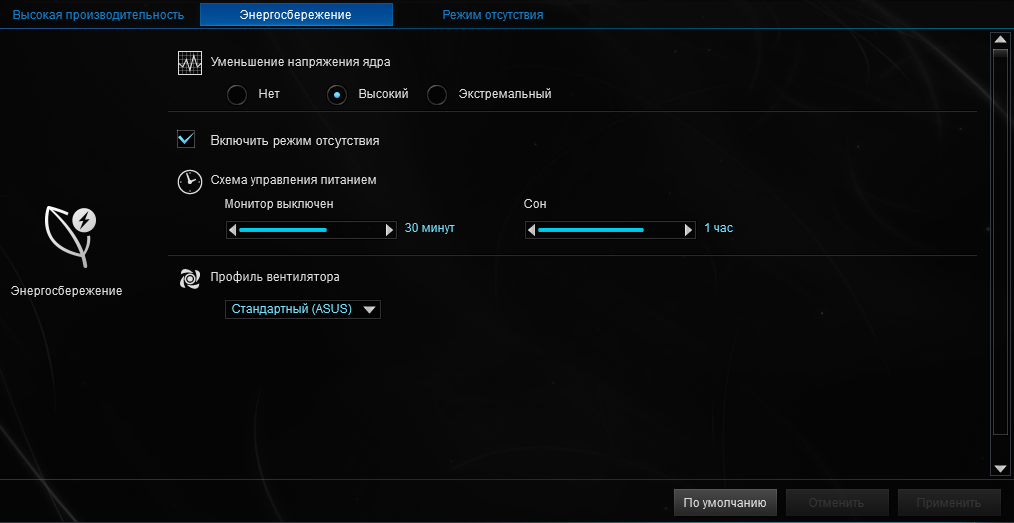Image resolution: width=1014 pixels, height=523 pixels.
Task: Click the По умолчанию button
Action: click(x=725, y=503)
